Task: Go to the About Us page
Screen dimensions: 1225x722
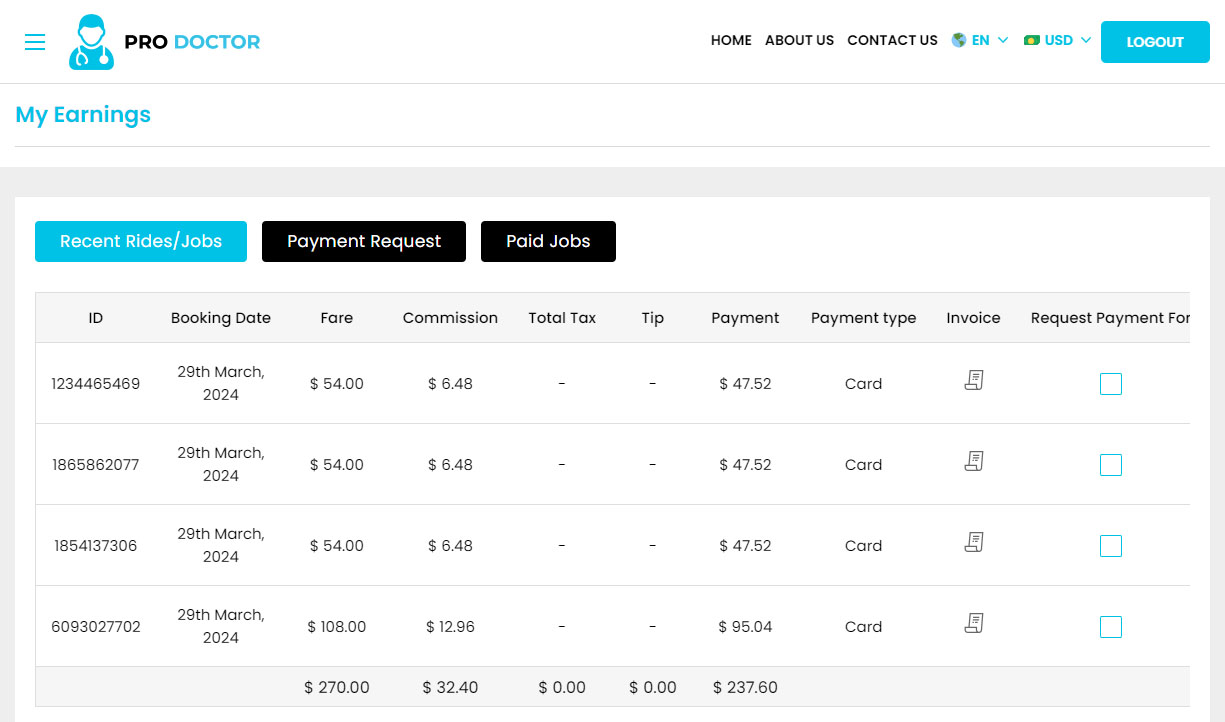Action: (x=799, y=41)
